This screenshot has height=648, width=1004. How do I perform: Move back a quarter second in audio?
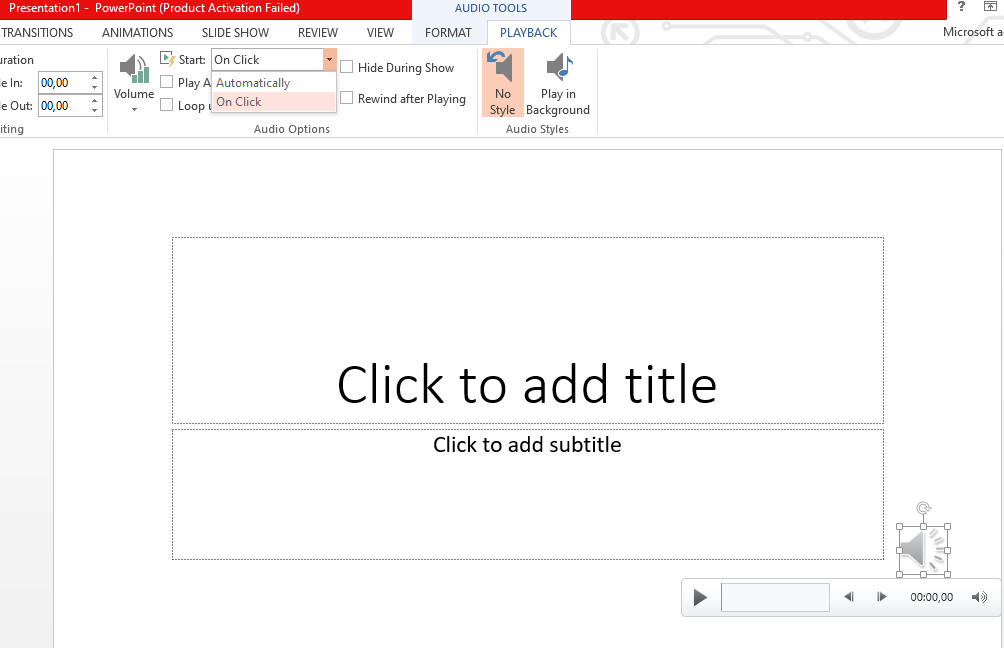[x=848, y=597]
